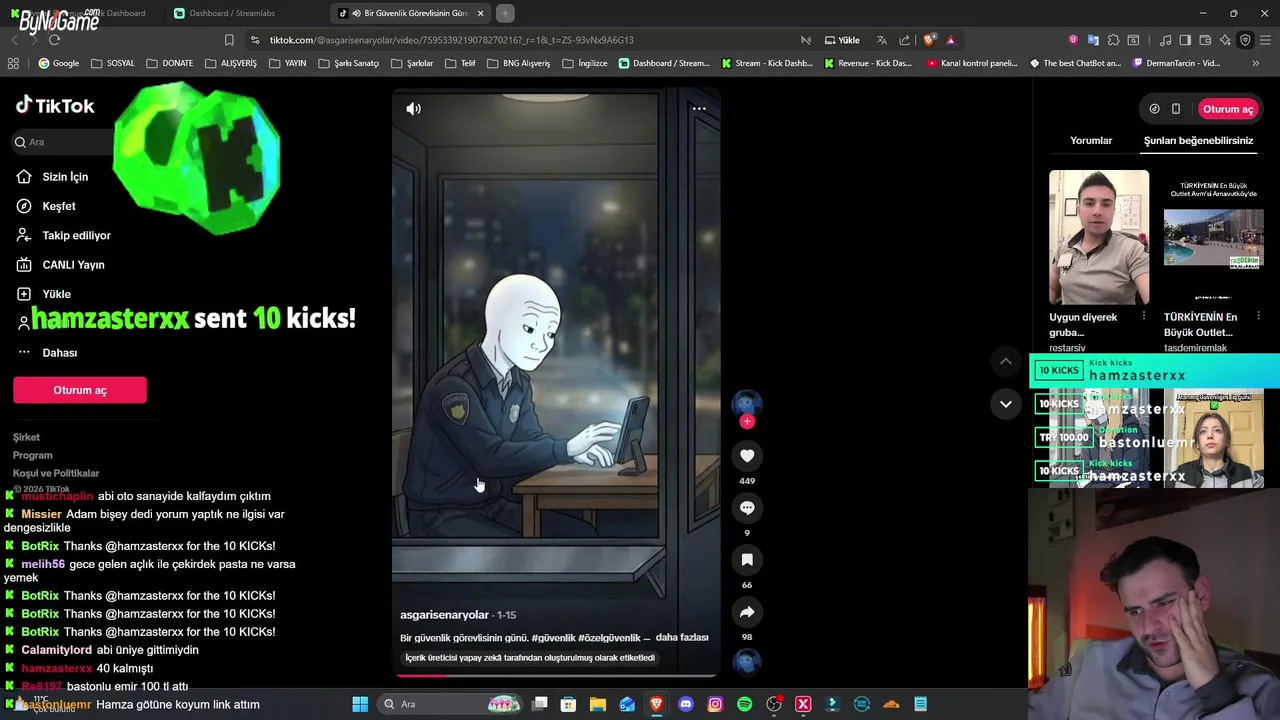Go to the next video with down arrow
1280x720 pixels.
(1006, 404)
